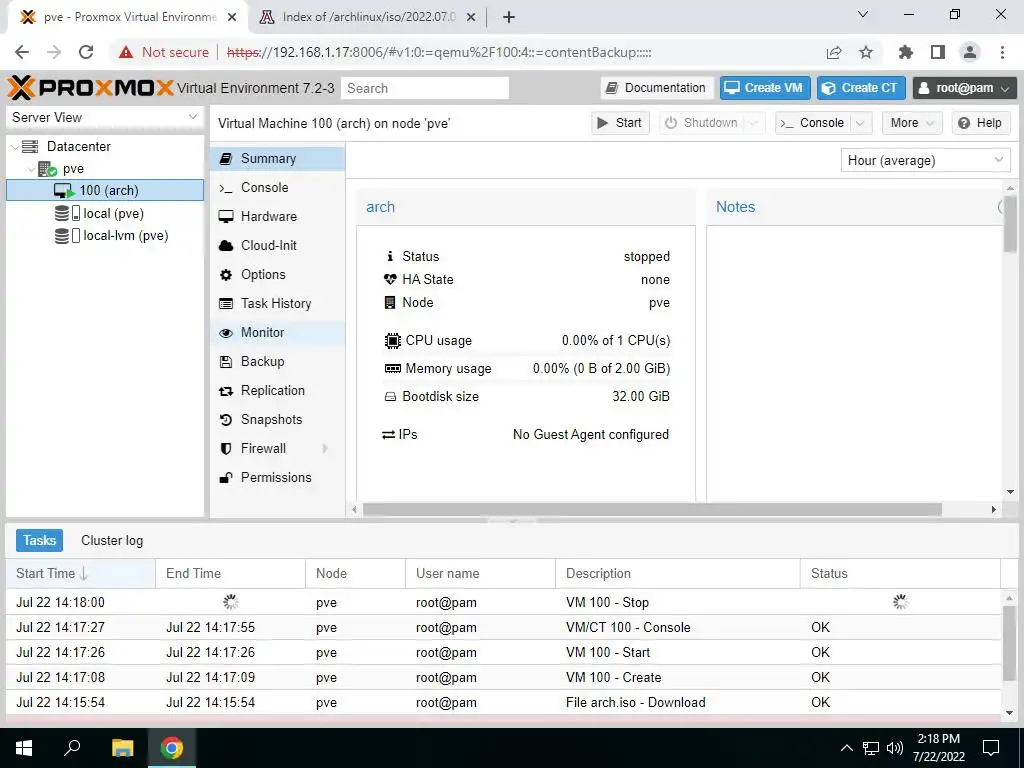1024x768 pixels.
Task: Click the browser reload icon
Action: click(x=86, y=52)
